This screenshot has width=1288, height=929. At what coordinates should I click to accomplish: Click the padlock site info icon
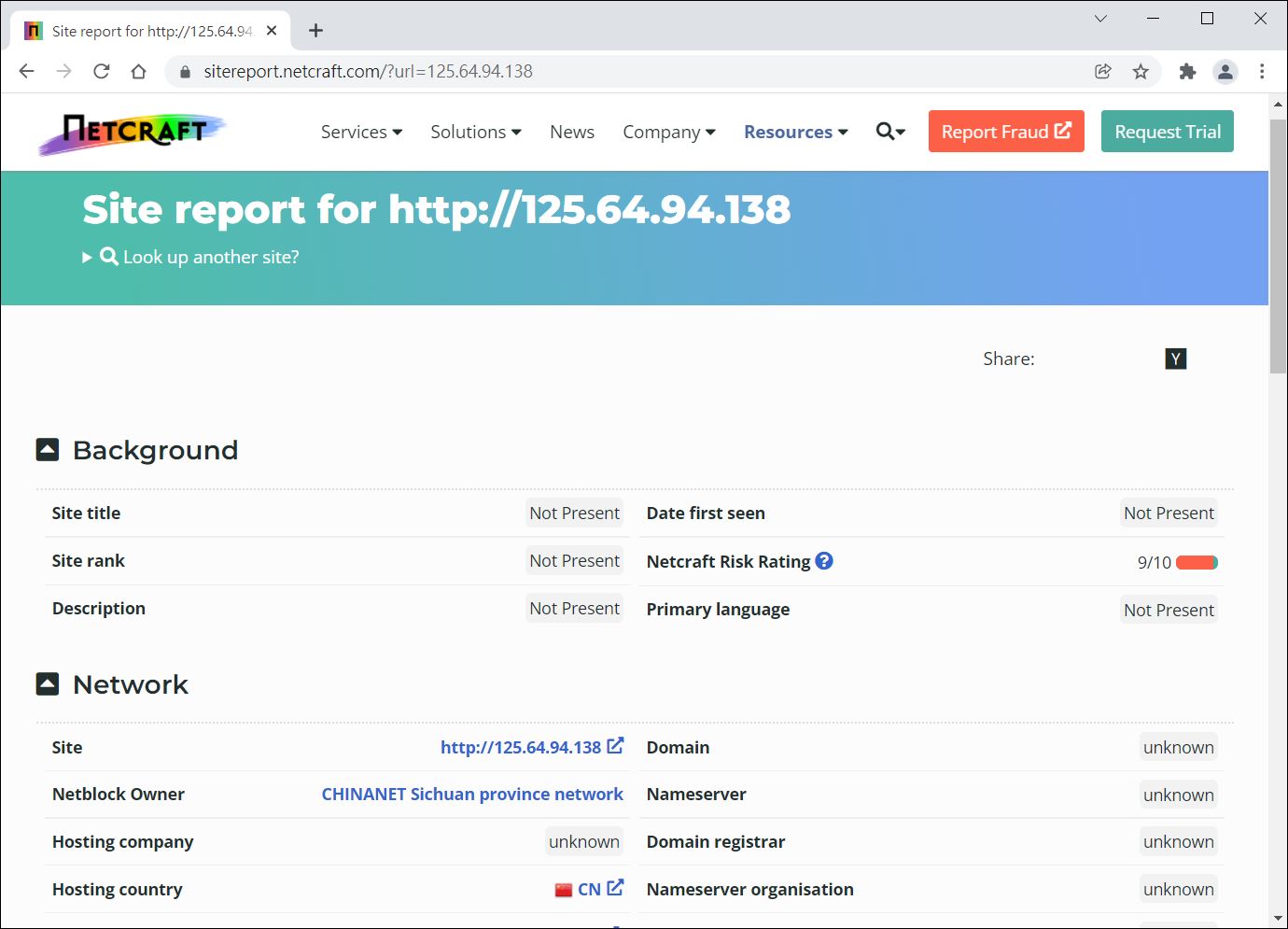[185, 71]
